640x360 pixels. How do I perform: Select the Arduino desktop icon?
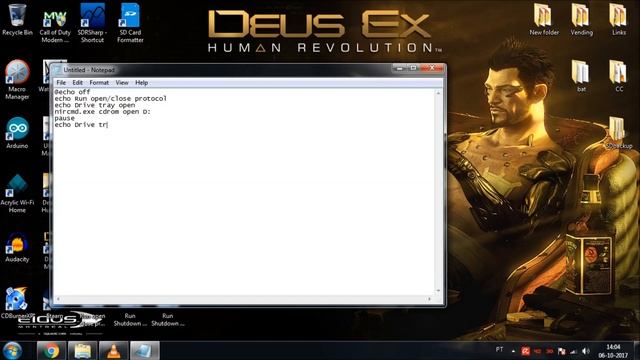click(x=17, y=133)
